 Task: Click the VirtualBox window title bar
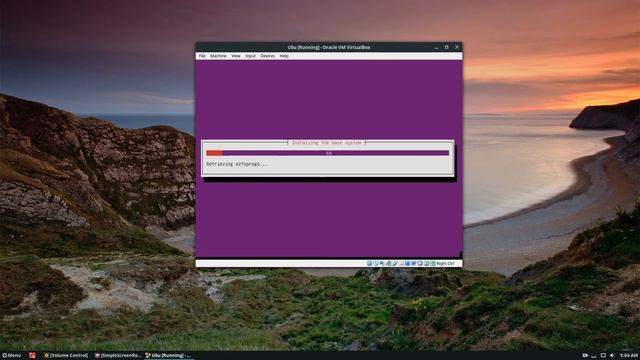point(329,47)
